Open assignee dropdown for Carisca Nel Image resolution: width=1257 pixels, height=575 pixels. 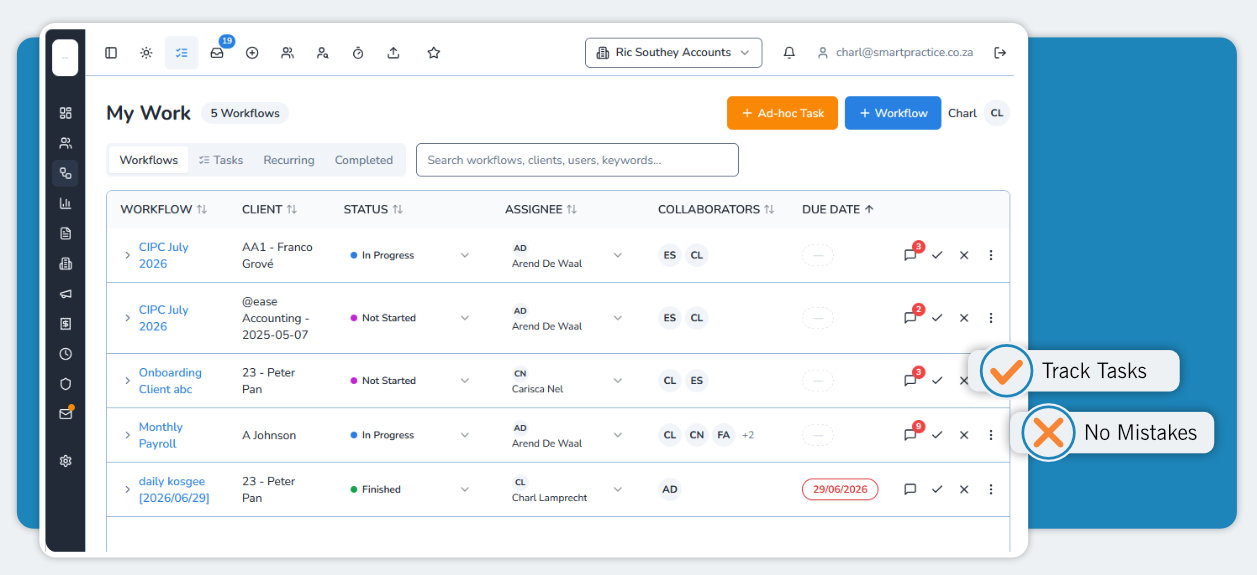click(617, 381)
